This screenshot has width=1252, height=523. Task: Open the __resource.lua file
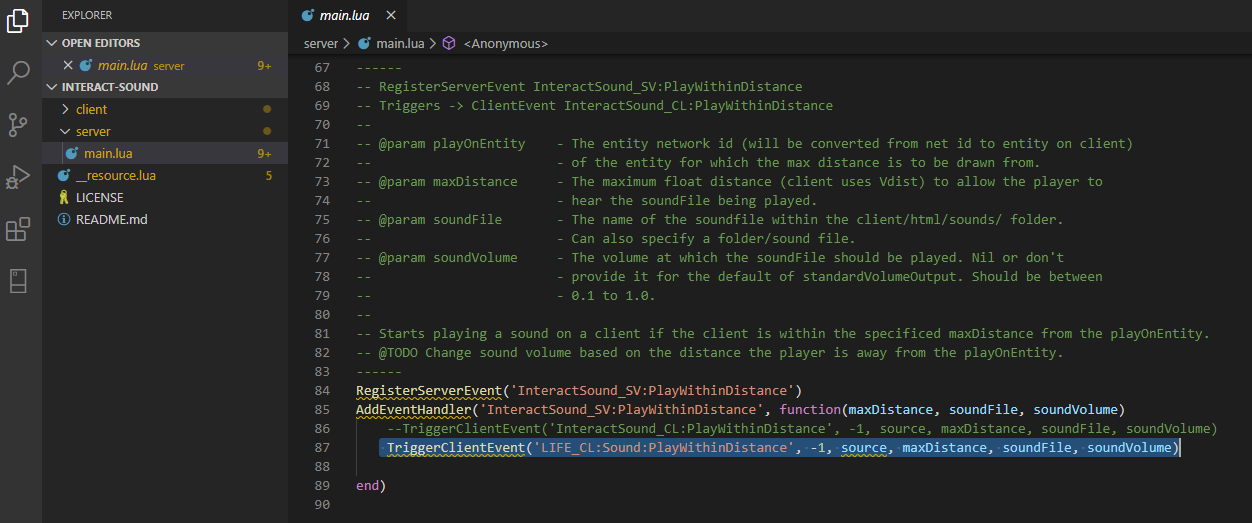pos(165,175)
